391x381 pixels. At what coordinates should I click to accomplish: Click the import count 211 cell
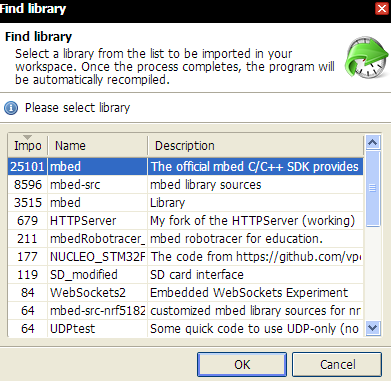click(28, 238)
